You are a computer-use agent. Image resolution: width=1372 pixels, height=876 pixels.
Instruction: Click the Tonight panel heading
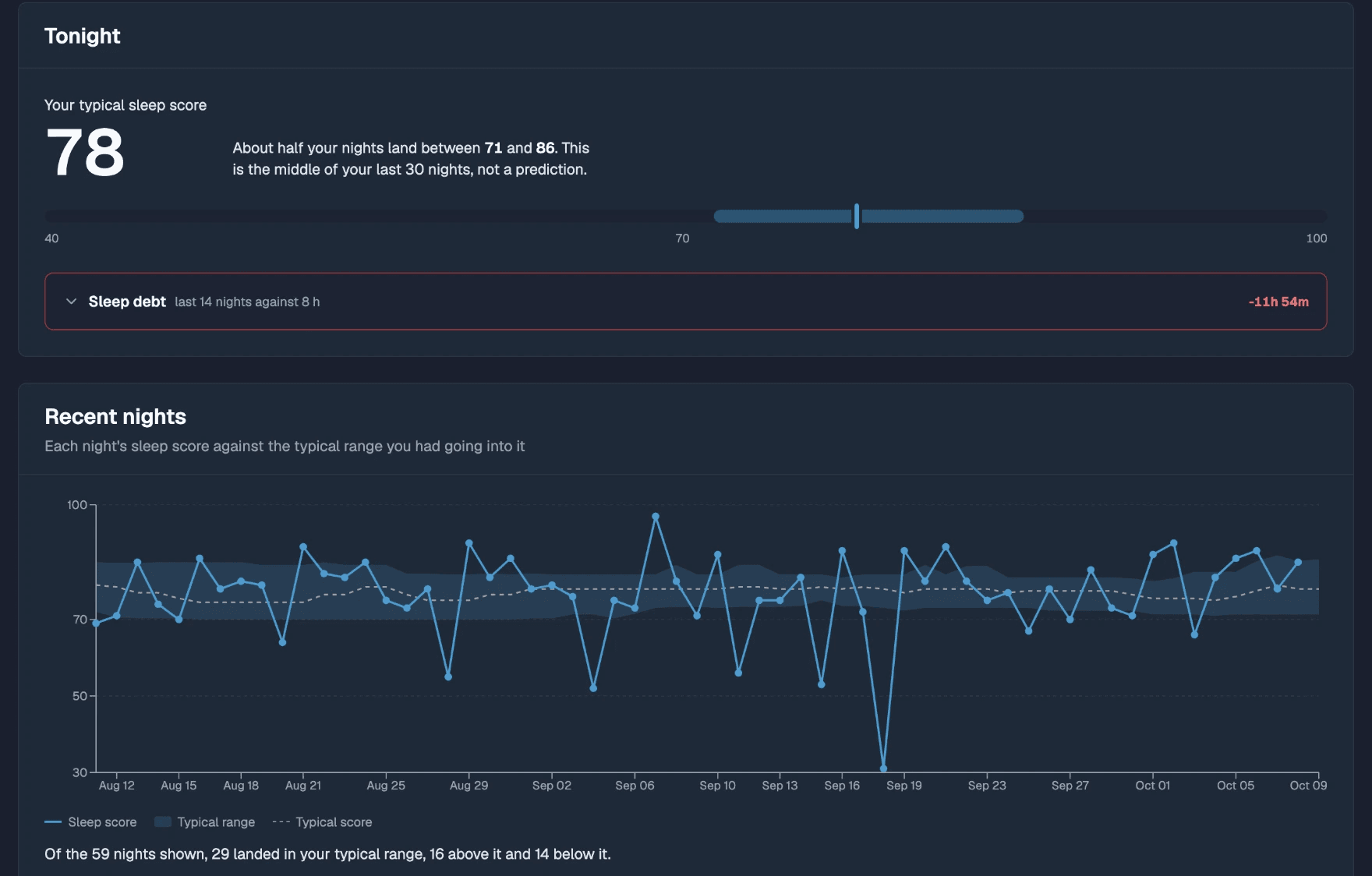[83, 36]
